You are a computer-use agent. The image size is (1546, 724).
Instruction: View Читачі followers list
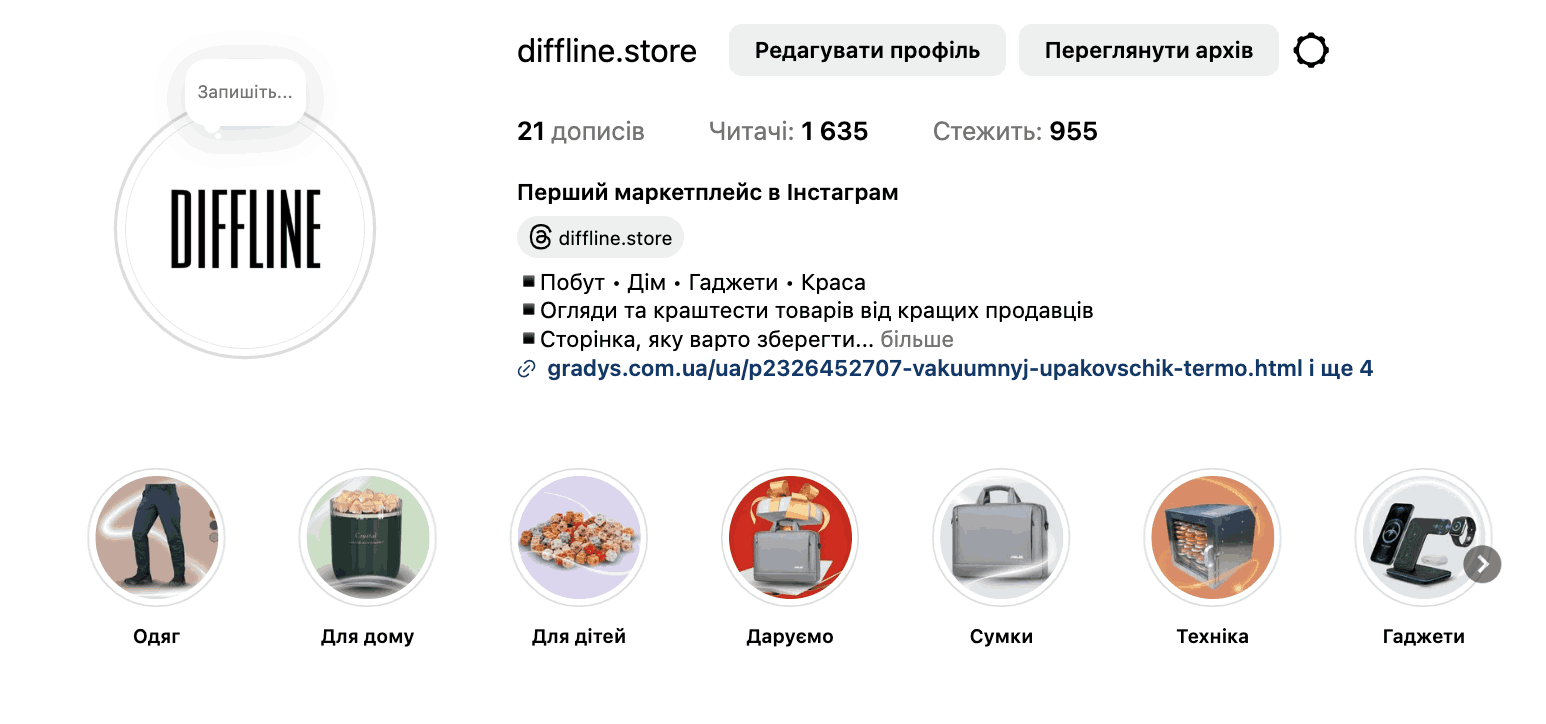(x=788, y=132)
